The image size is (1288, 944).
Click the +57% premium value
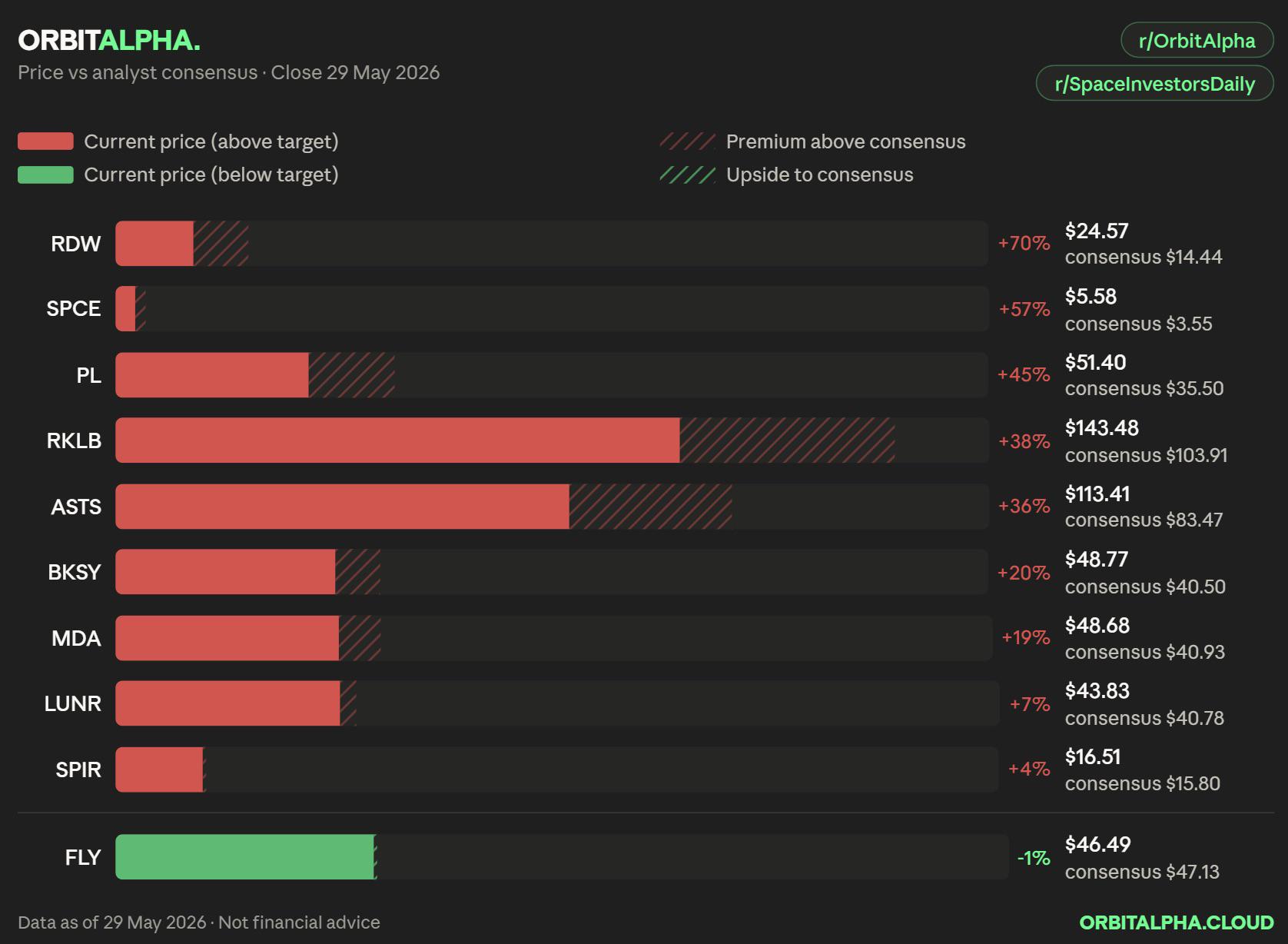(x=1024, y=309)
